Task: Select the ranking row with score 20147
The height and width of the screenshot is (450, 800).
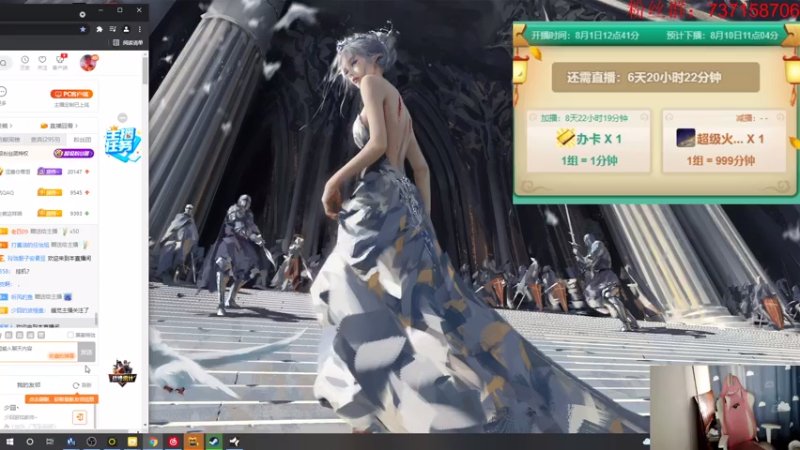Action: click(47, 172)
